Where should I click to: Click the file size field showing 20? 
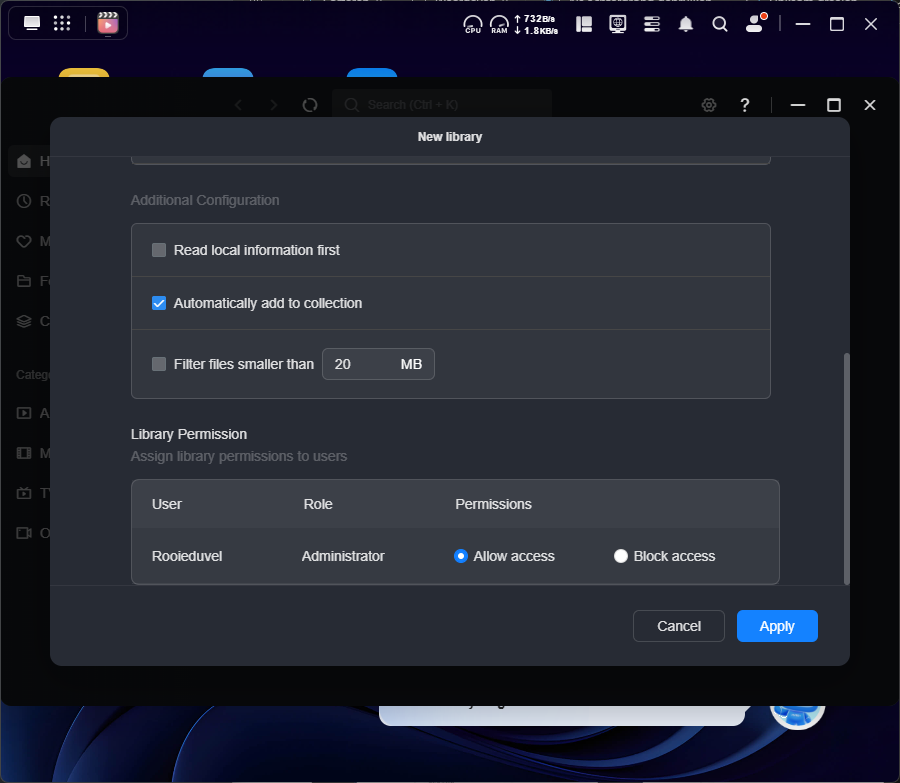pos(358,364)
